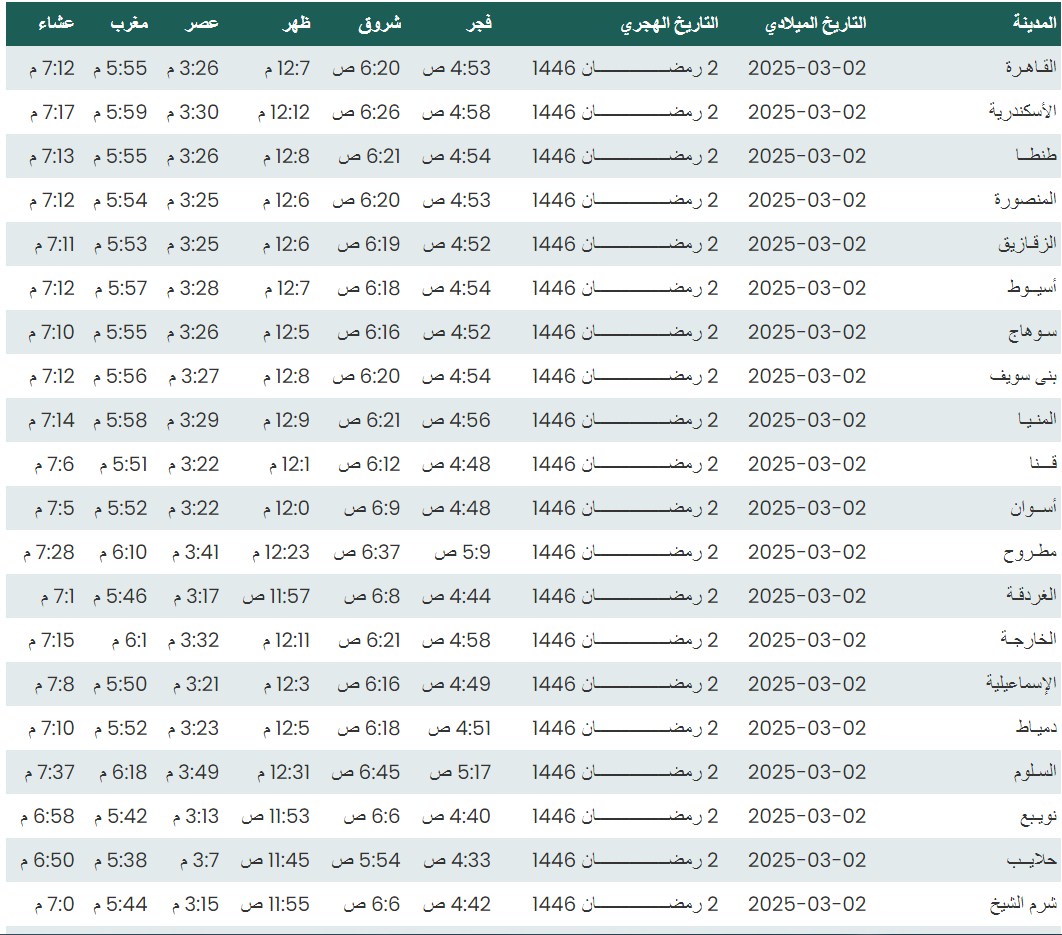Screen dimensions: 1062x935
Task: Select the Hijri date in دمياط row
Action: click(624, 728)
